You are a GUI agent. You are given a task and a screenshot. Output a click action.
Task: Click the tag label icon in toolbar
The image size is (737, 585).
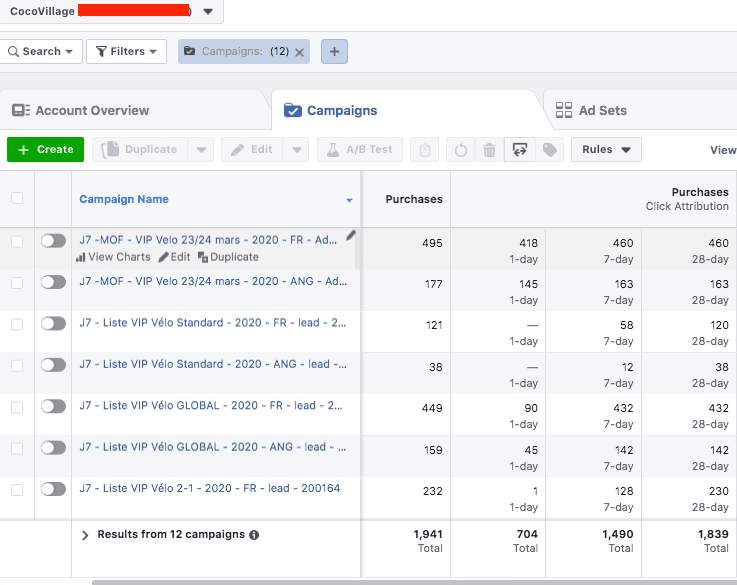click(x=549, y=150)
